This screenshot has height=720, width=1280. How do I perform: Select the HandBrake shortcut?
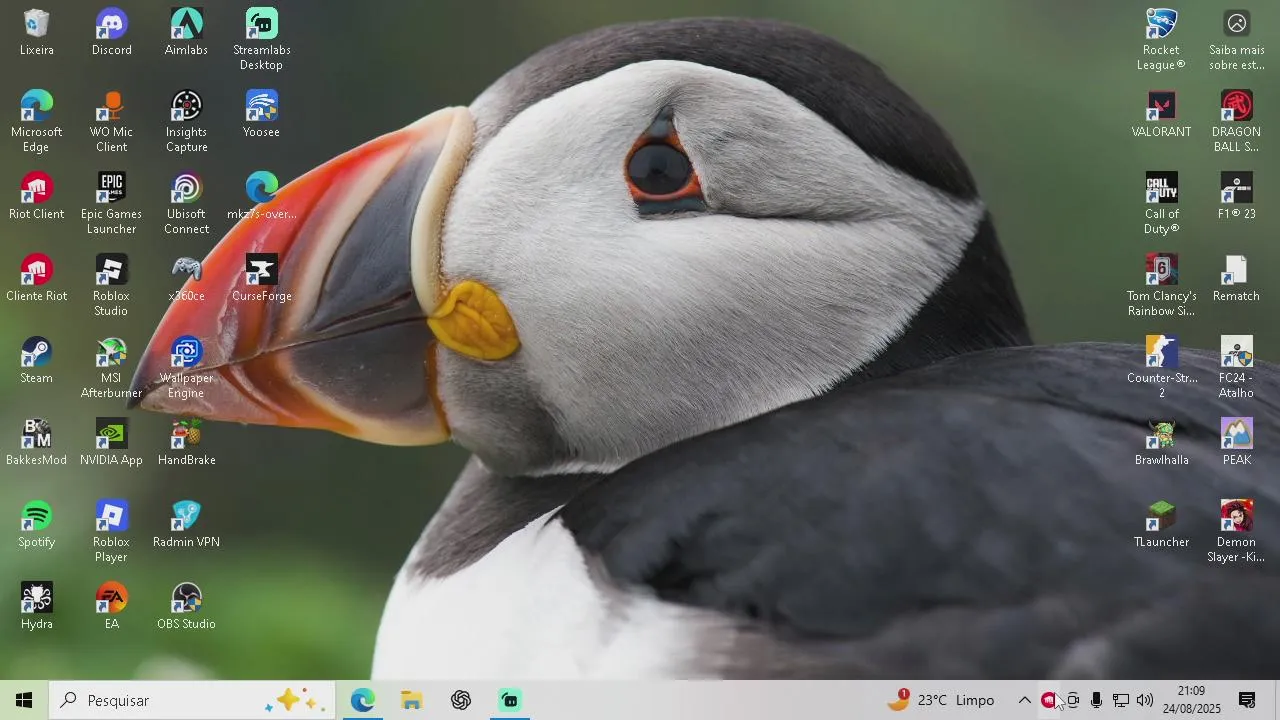pos(186,442)
